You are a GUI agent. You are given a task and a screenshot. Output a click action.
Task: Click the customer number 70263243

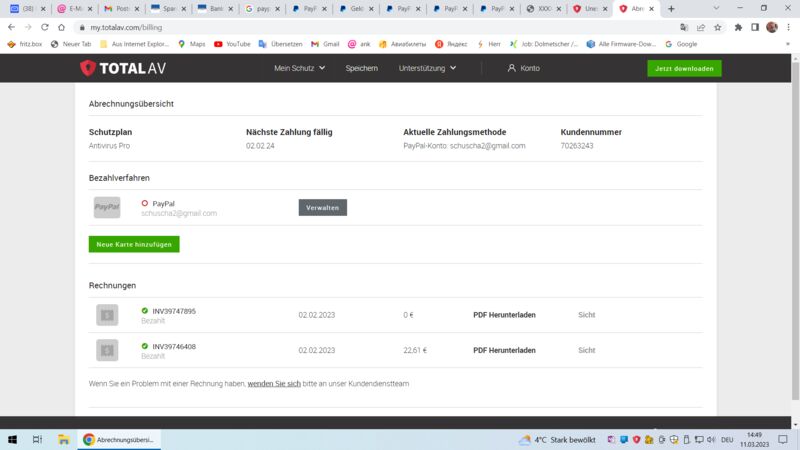(x=577, y=145)
